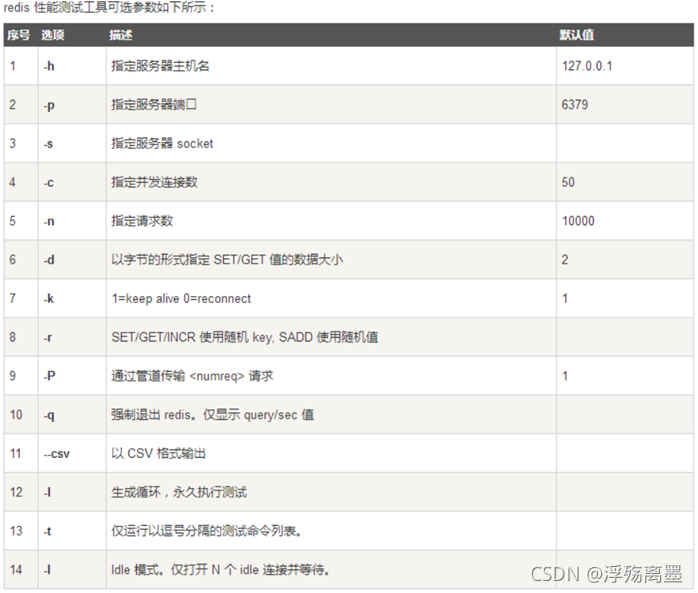698x593 pixels.
Task: Click 'SET/GET/INCR 使用随机 key' description
Action: click(192, 337)
